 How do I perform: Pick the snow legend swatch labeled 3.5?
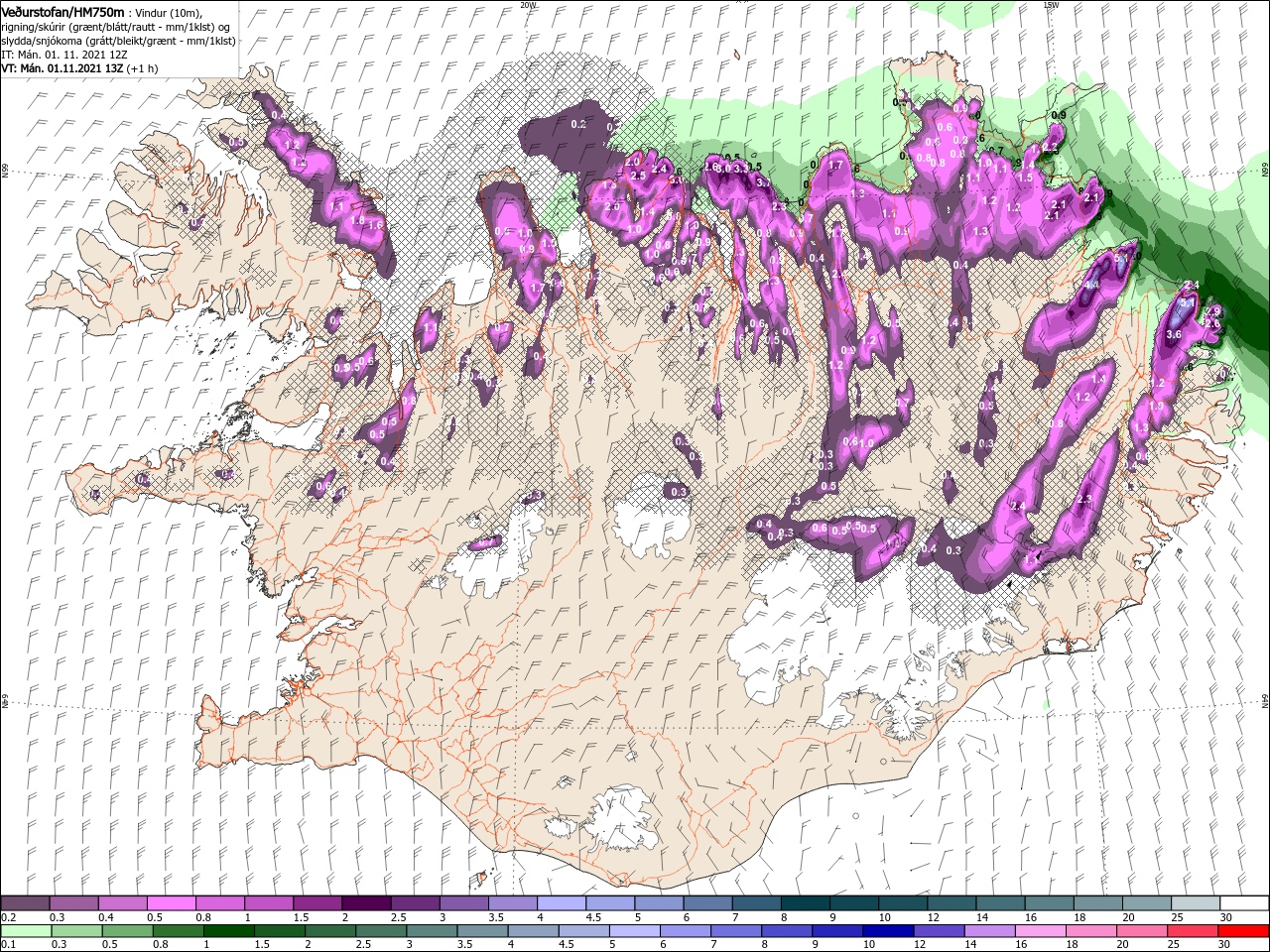click(x=512, y=903)
